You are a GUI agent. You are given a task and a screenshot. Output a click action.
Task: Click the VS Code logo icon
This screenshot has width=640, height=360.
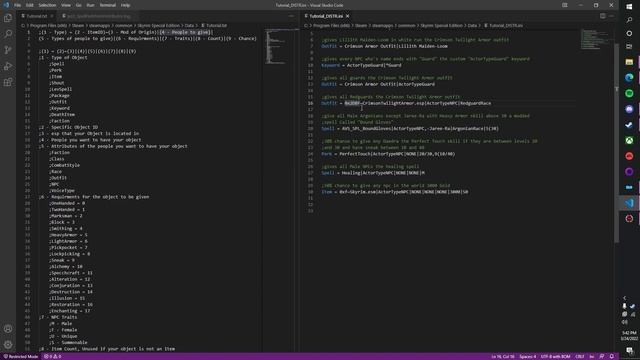coord(6,5)
